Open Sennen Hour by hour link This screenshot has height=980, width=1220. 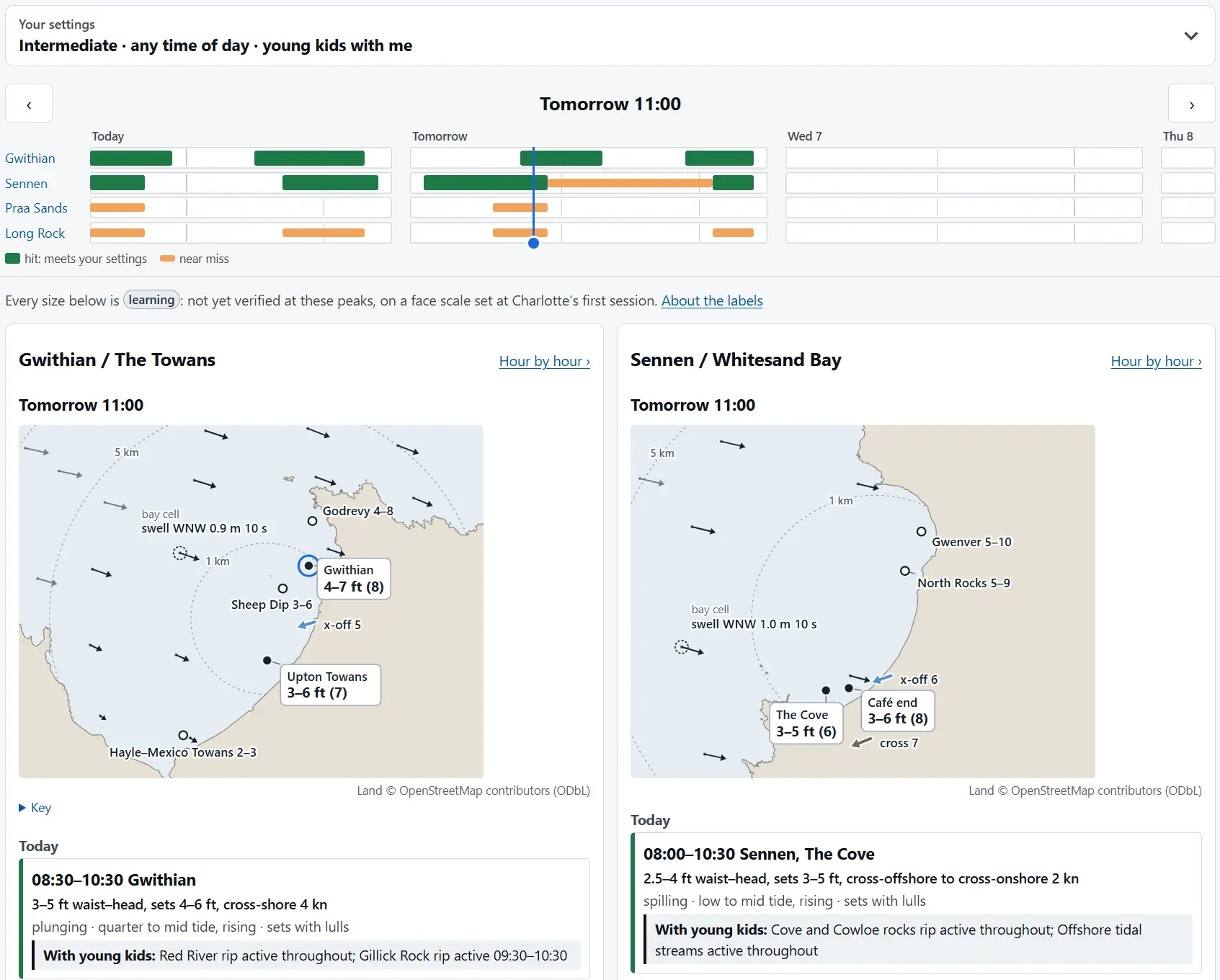(x=1156, y=361)
